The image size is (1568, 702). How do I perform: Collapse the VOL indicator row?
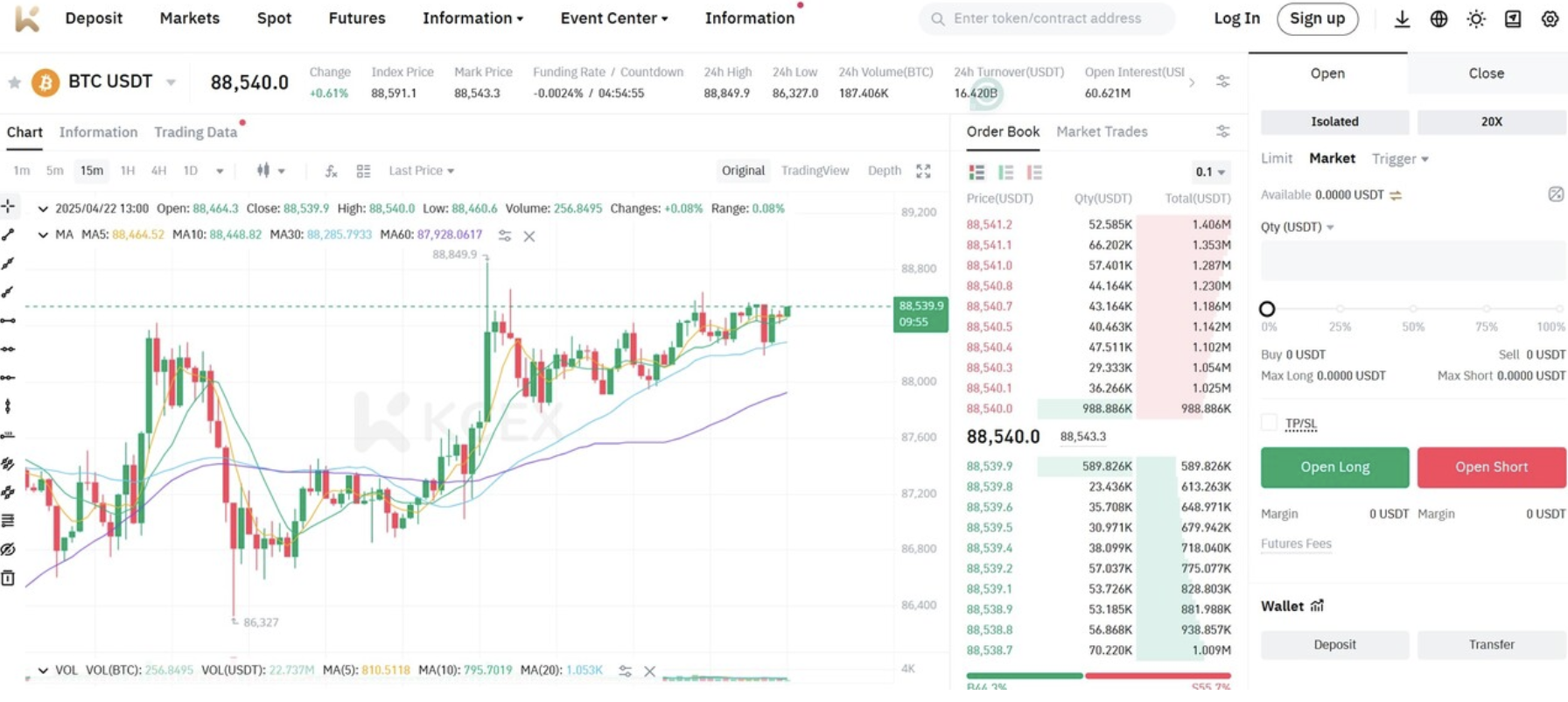42,670
